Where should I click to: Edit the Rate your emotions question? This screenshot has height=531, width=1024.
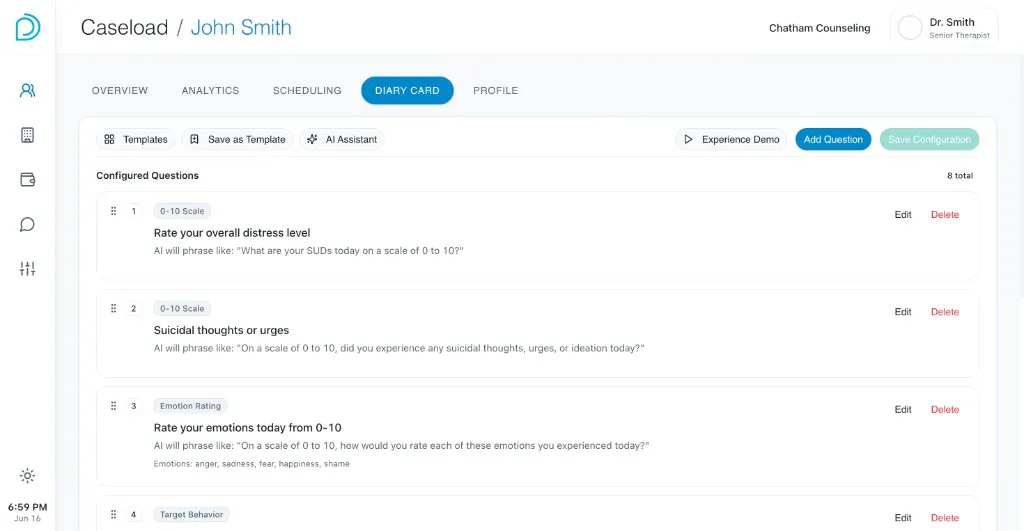click(x=903, y=410)
